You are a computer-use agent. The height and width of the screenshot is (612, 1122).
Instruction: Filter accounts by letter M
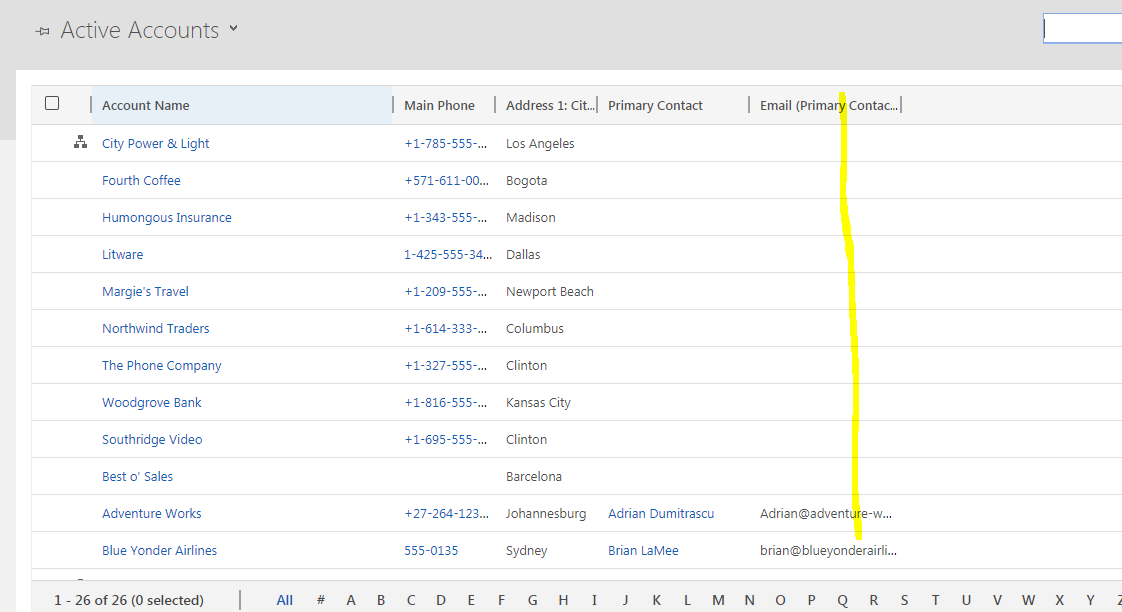[x=718, y=600]
